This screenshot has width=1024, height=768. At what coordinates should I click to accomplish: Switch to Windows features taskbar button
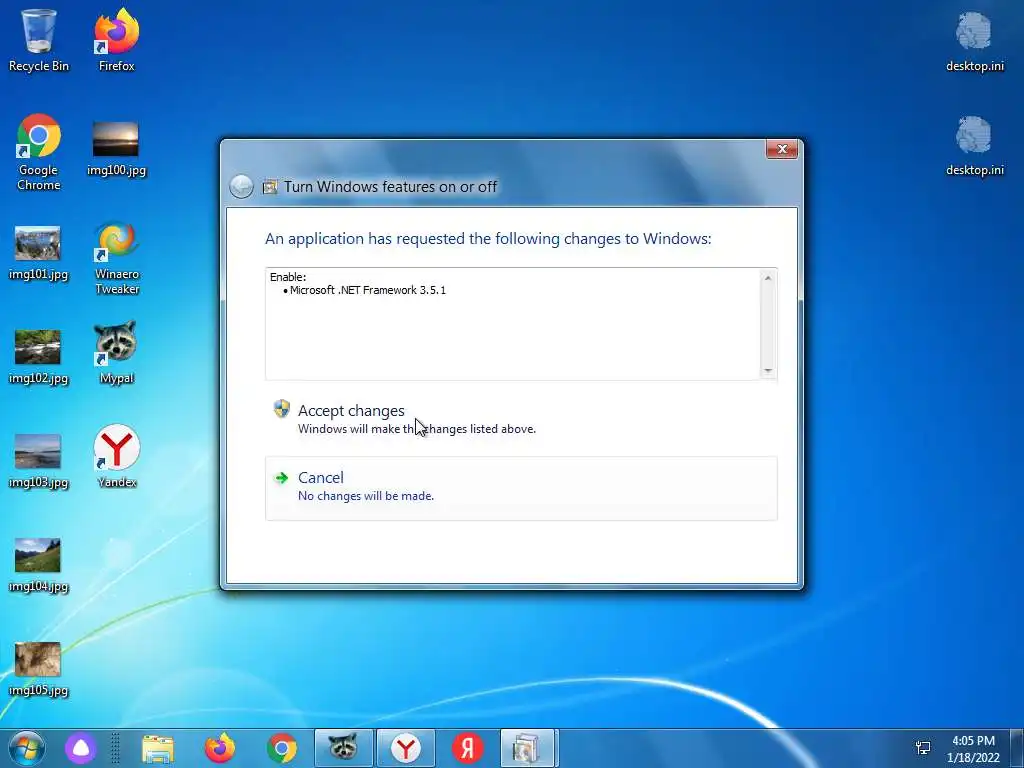(x=528, y=748)
